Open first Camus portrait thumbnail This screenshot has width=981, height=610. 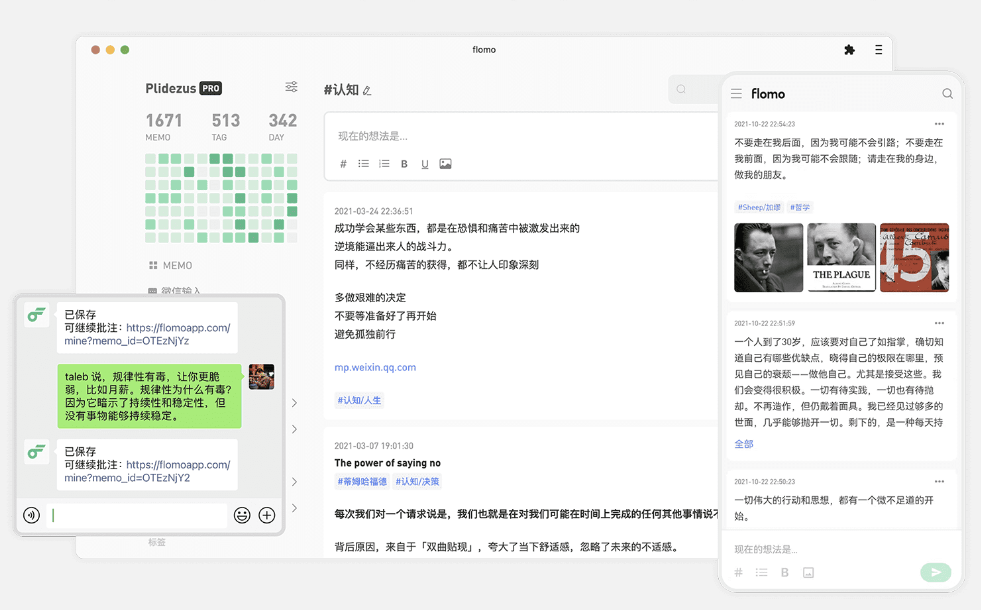768,257
